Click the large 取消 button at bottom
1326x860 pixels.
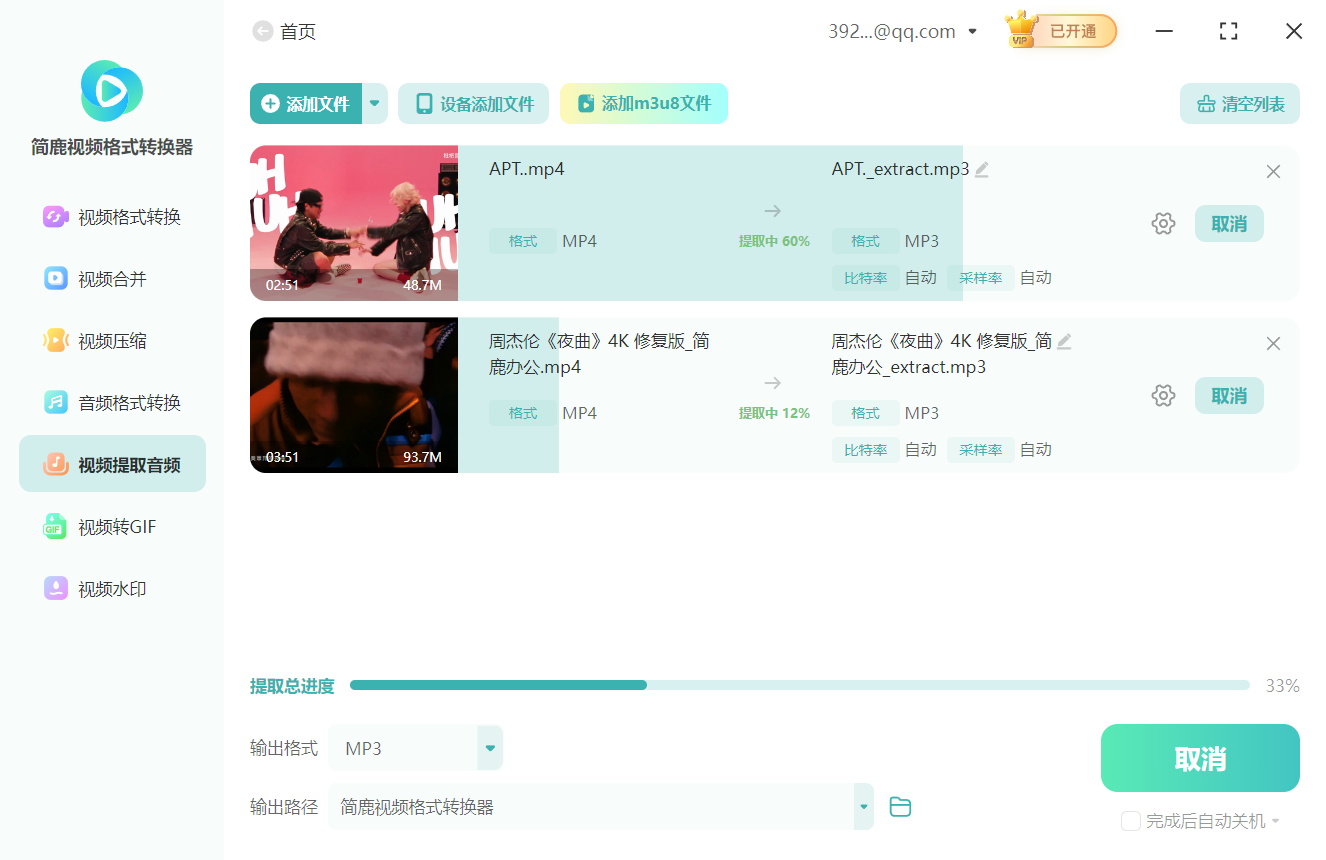pos(1200,758)
